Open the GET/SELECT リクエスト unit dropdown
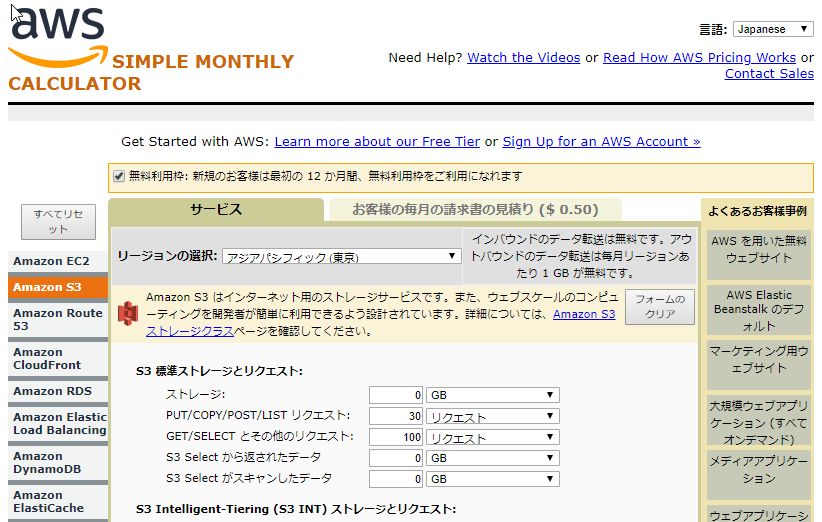Viewport: 822px width, 522px height. pos(492,437)
